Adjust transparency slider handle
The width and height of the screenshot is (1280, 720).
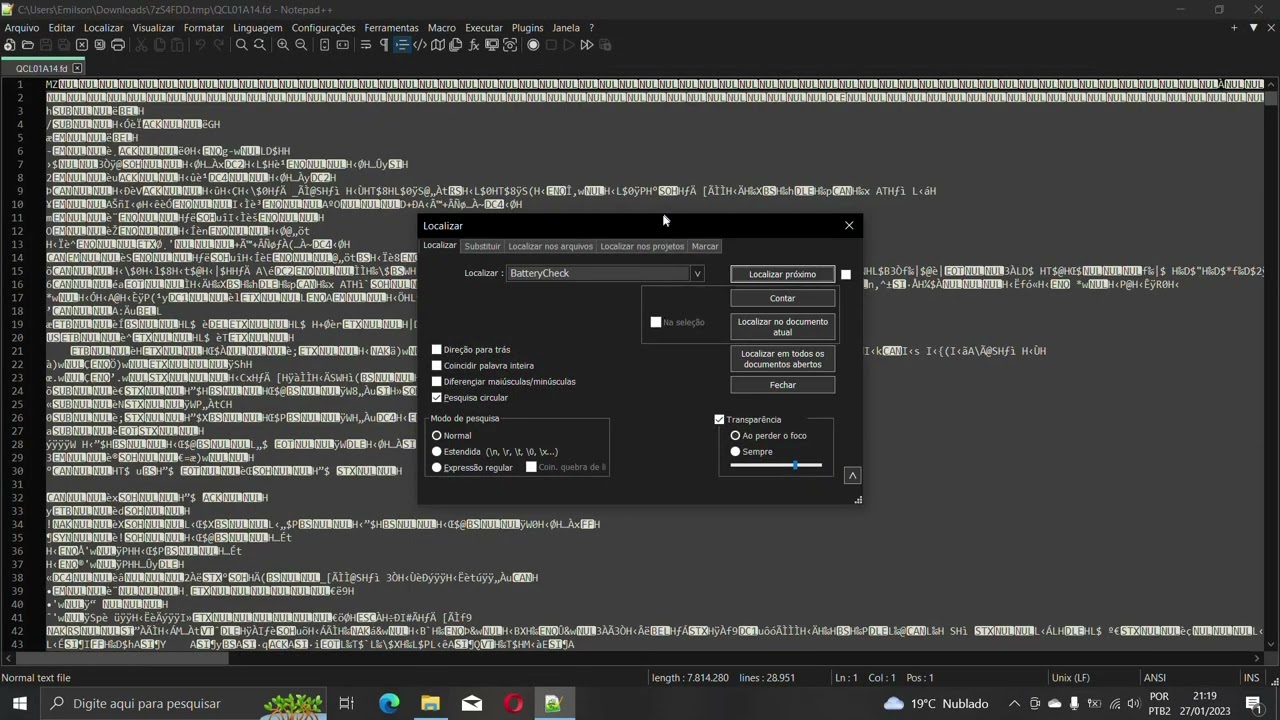795,465
